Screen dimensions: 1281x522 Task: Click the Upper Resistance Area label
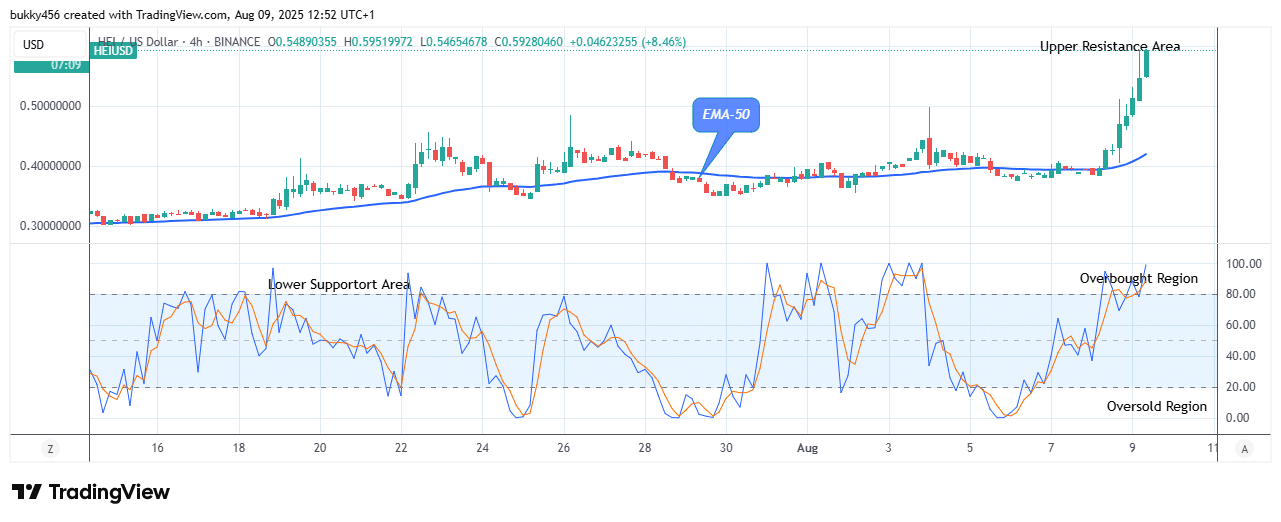[x=1110, y=46]
